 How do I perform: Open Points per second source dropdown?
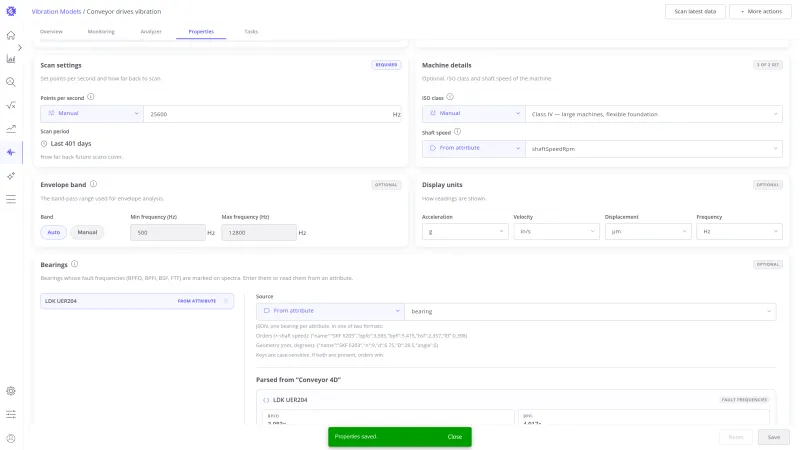92,114
